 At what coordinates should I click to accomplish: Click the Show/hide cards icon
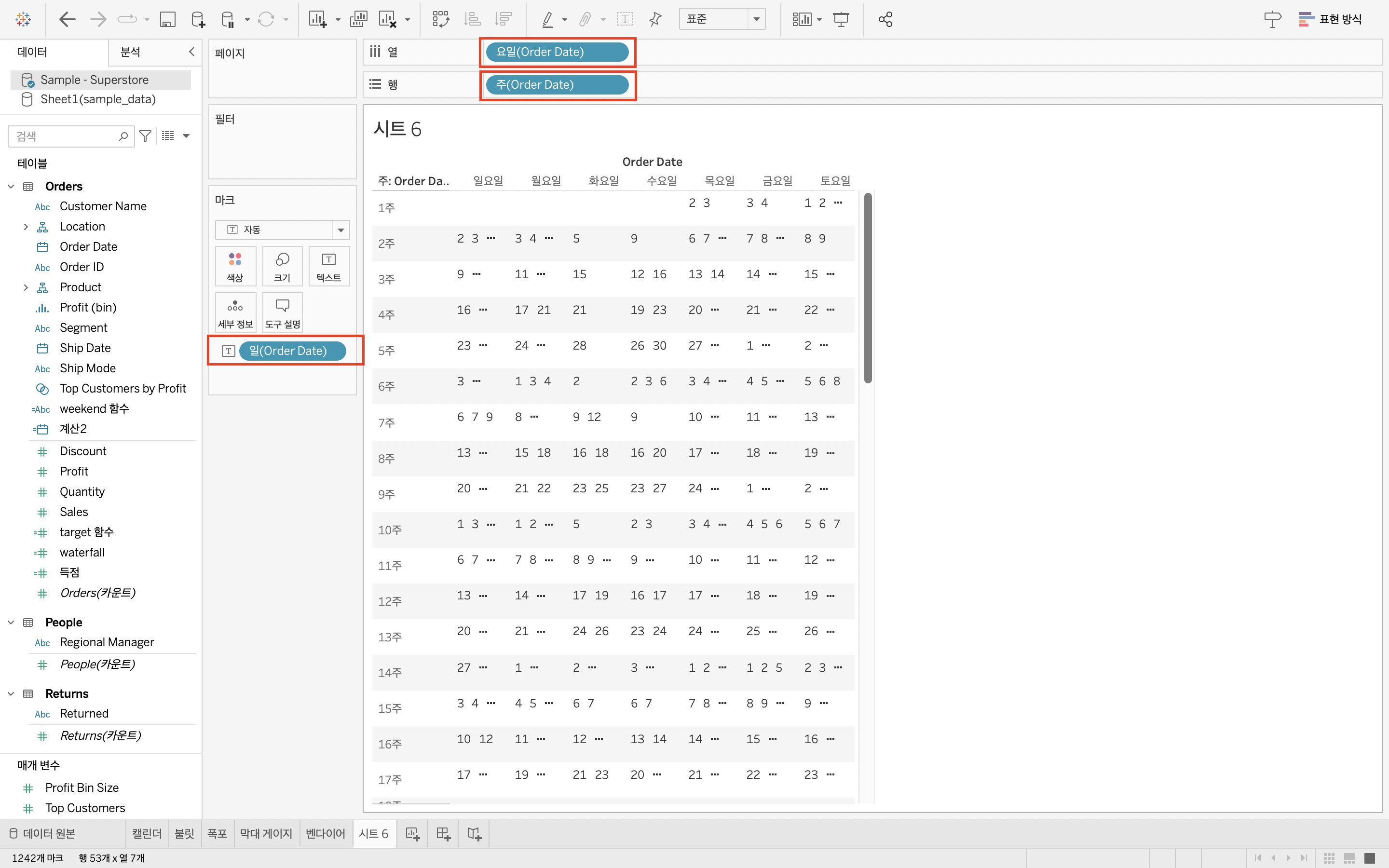click(x=801, y=19)
